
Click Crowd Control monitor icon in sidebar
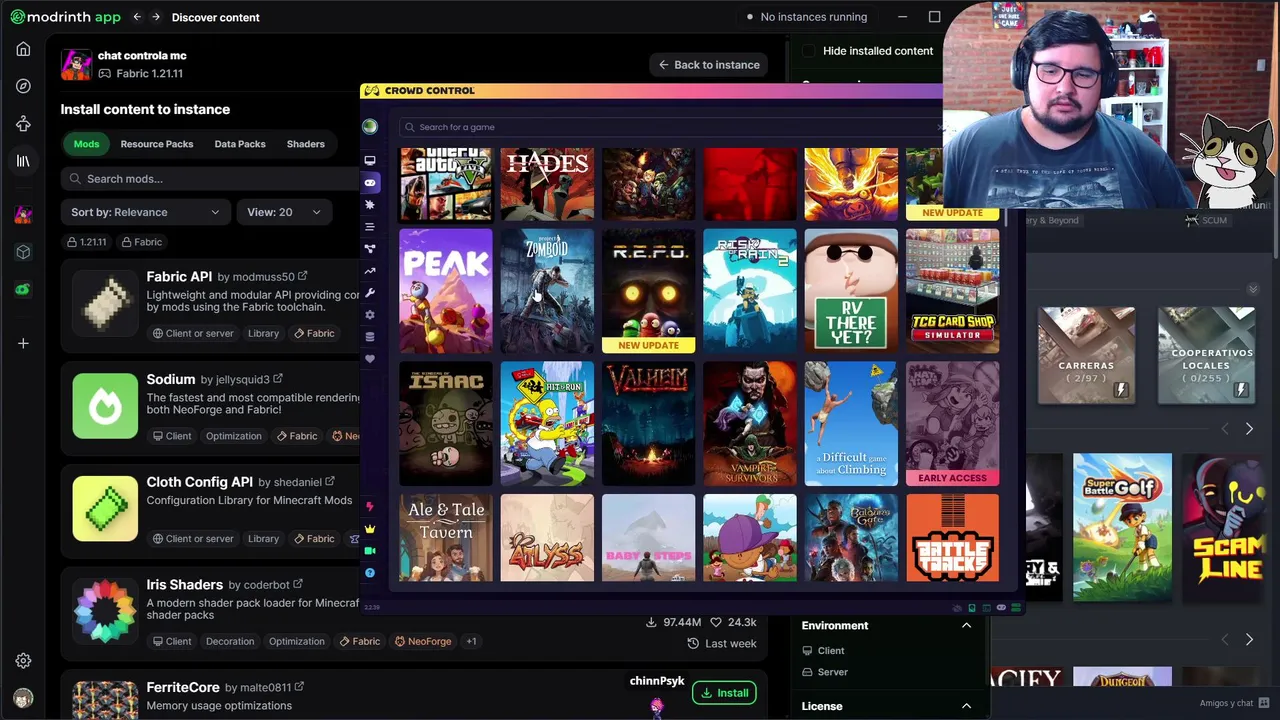click(370, 160)
